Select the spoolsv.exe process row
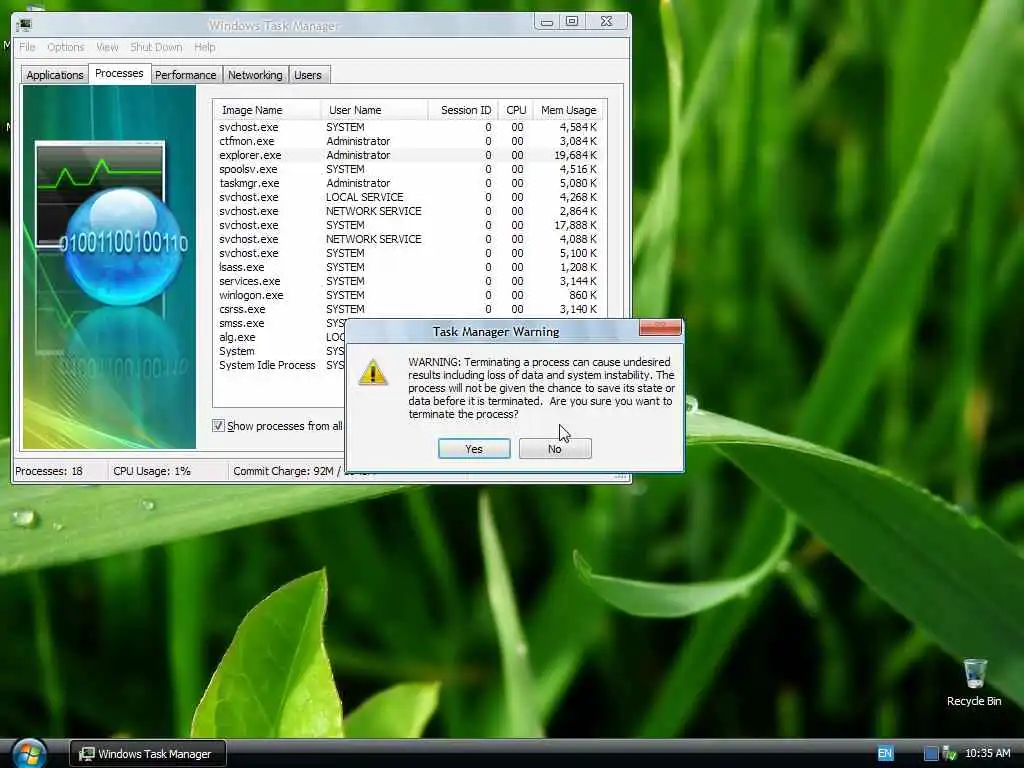 tap(409, 169)
